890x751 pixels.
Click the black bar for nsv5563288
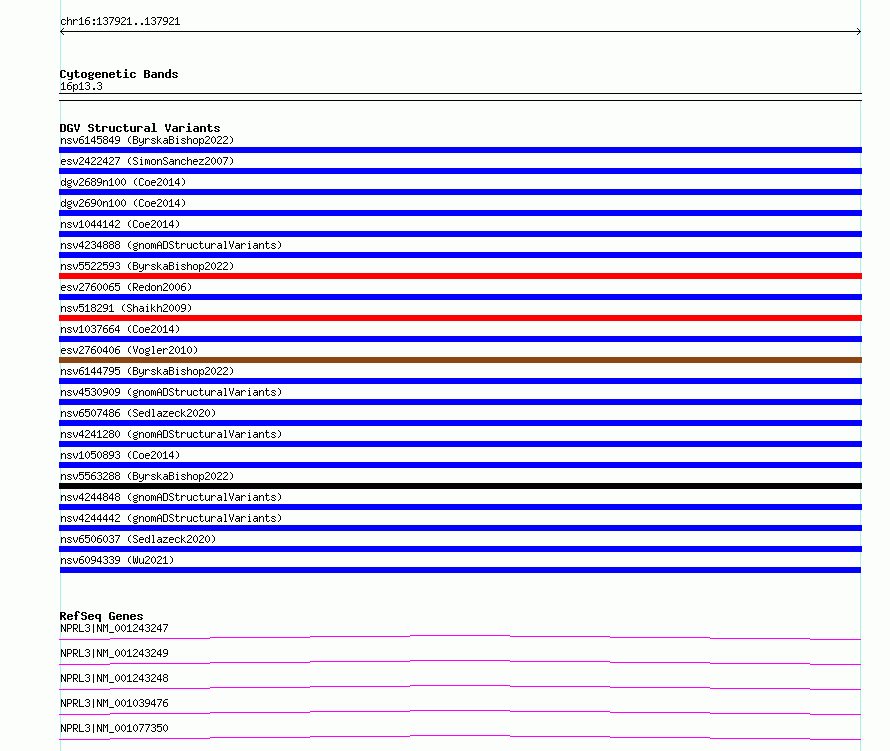460,486
